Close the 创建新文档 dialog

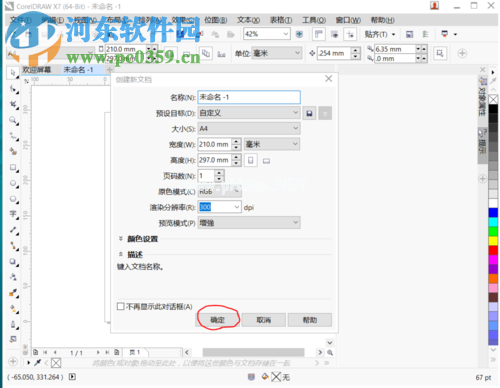(x=329, y=79)
